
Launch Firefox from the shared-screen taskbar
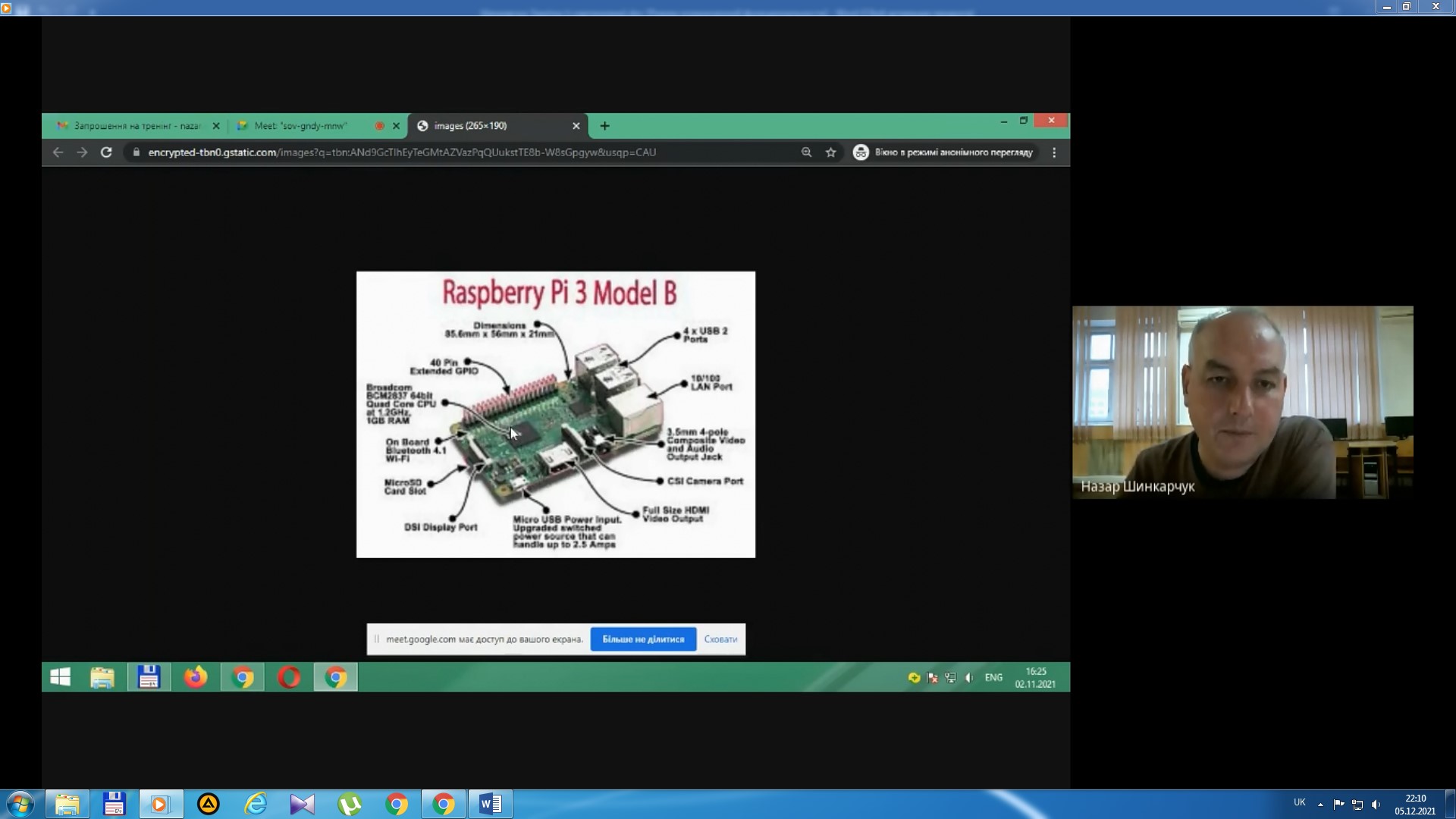coord(196,677)
